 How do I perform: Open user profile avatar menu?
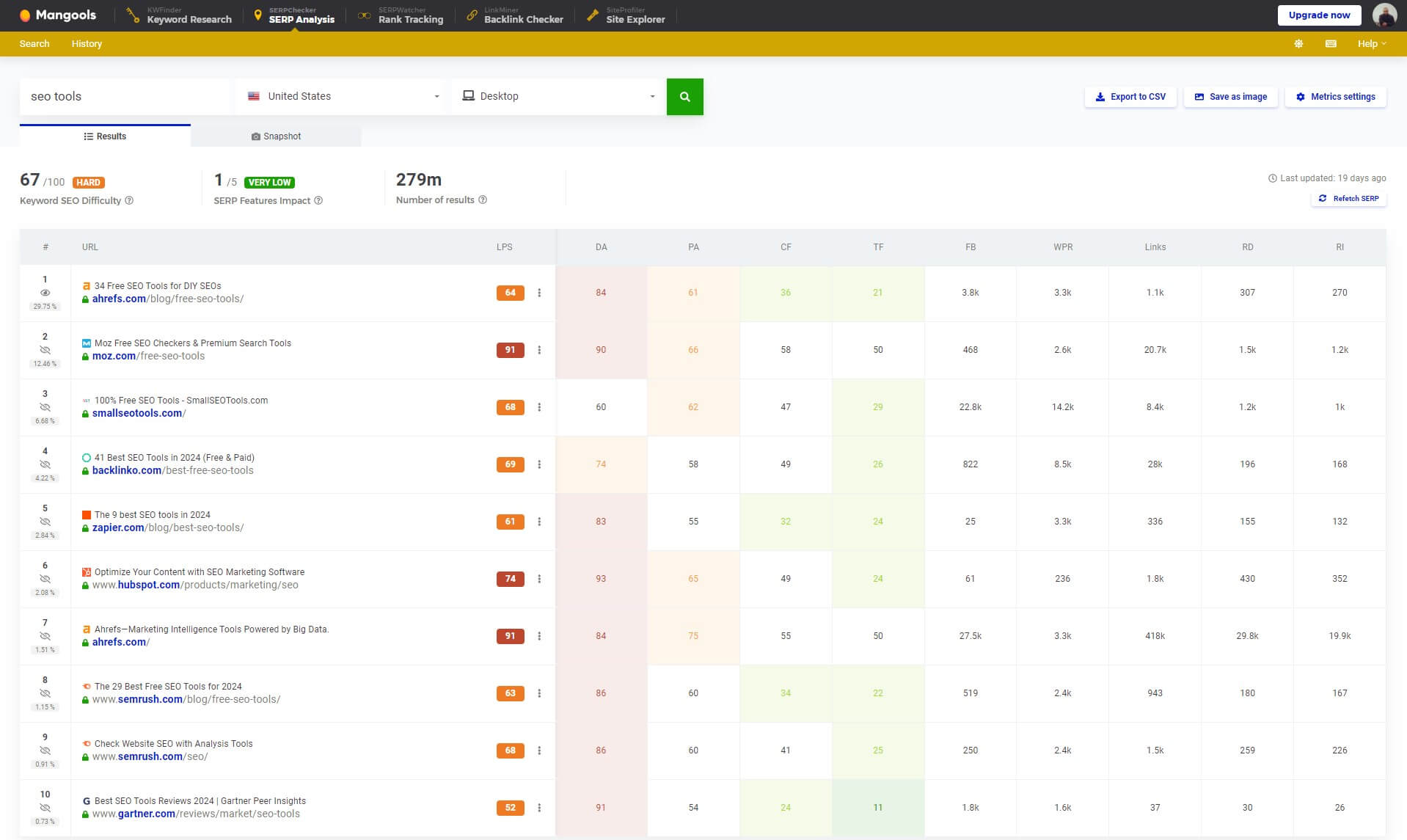pyautogui.click(x=1384, y=15)
